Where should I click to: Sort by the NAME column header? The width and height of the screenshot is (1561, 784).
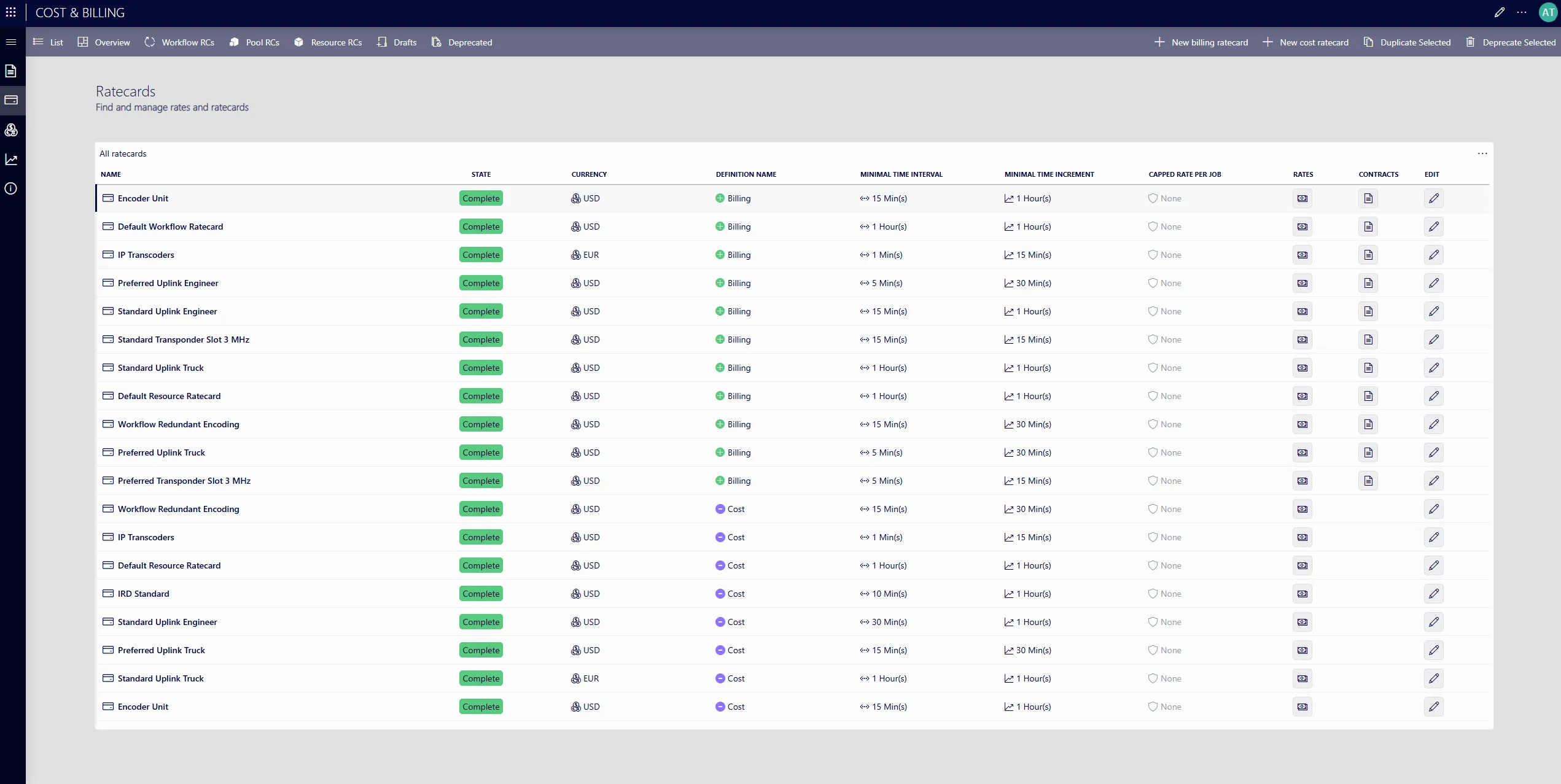(x=111, y=174)
